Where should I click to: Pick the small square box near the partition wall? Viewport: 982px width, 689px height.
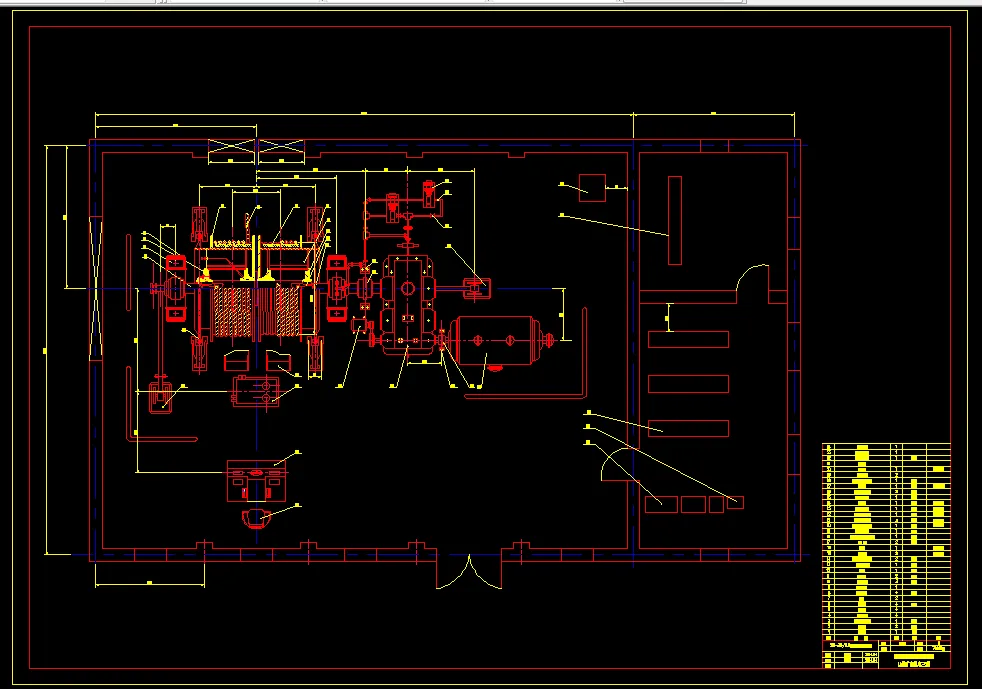[592, 188]
